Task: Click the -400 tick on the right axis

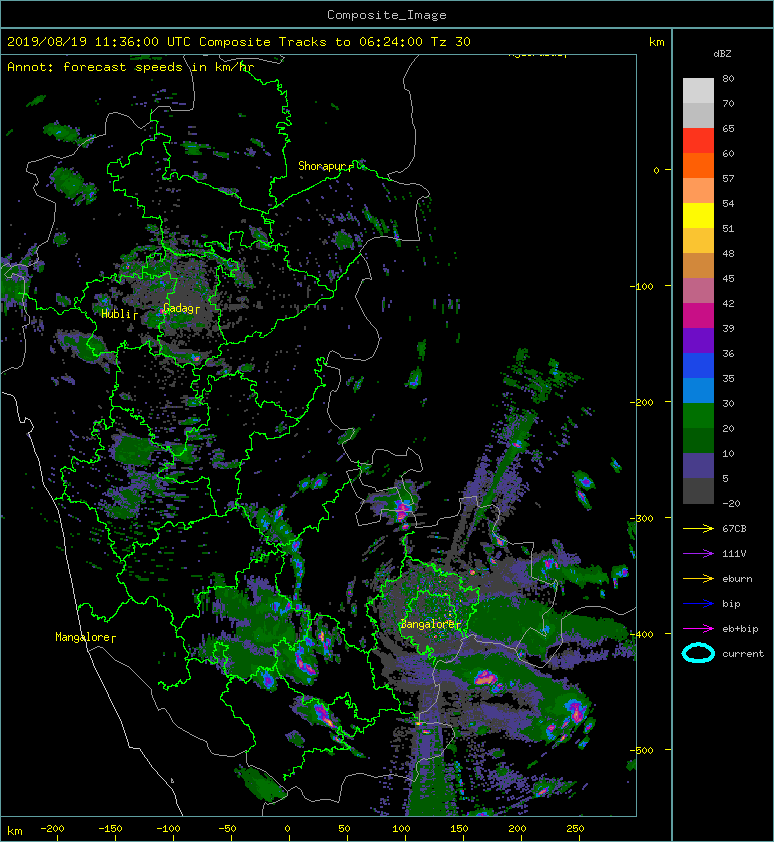Action: 642,634
